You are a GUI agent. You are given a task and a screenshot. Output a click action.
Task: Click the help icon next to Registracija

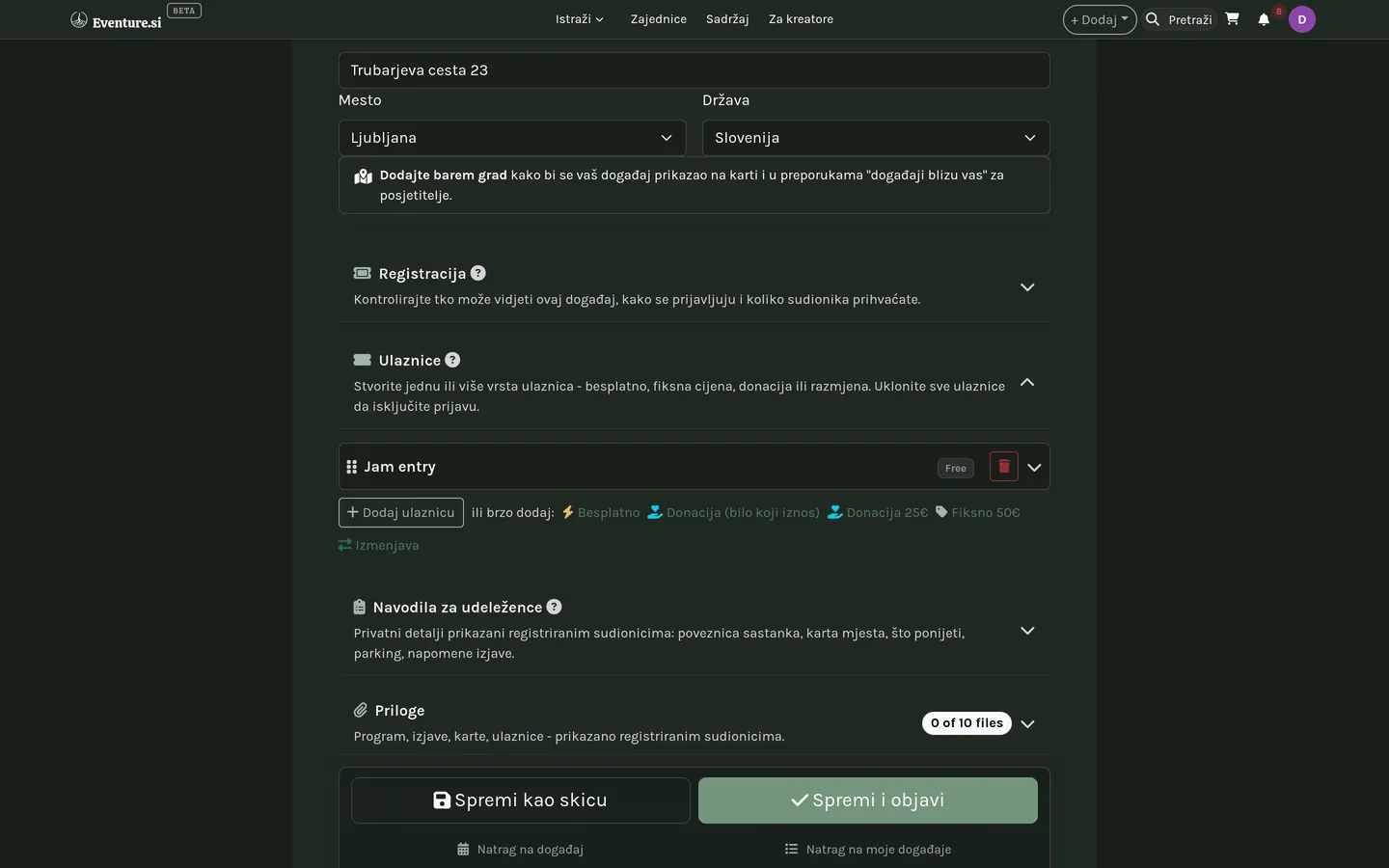tap(478, 273)
